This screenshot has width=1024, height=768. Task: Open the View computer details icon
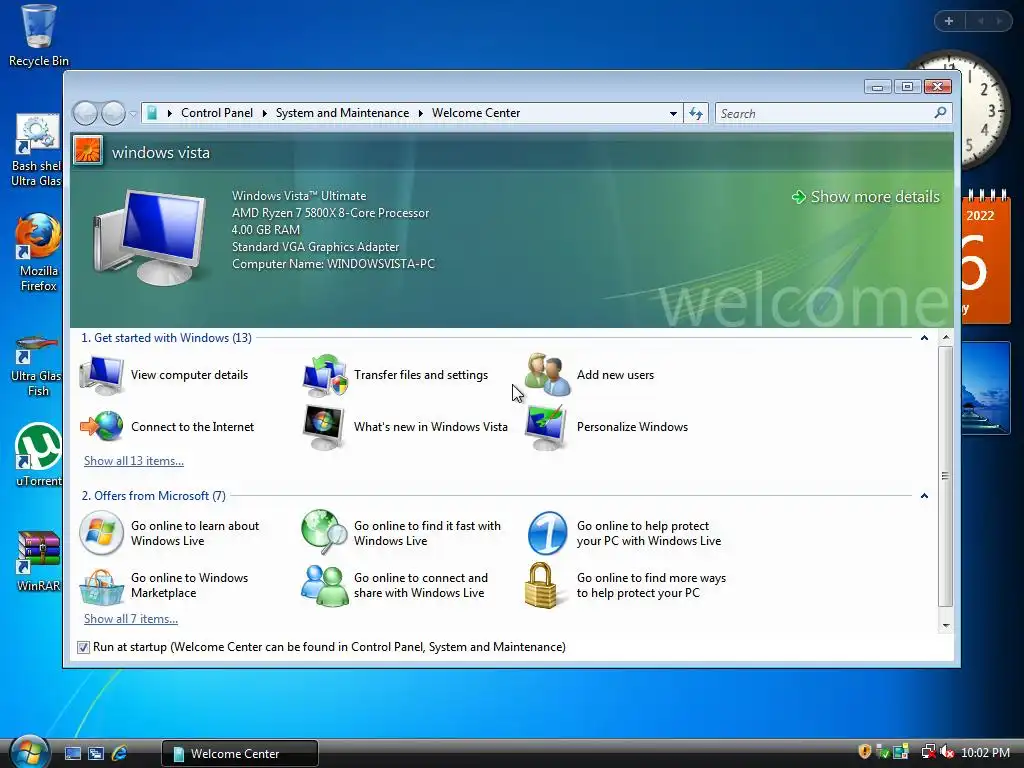tap(101, 376)
